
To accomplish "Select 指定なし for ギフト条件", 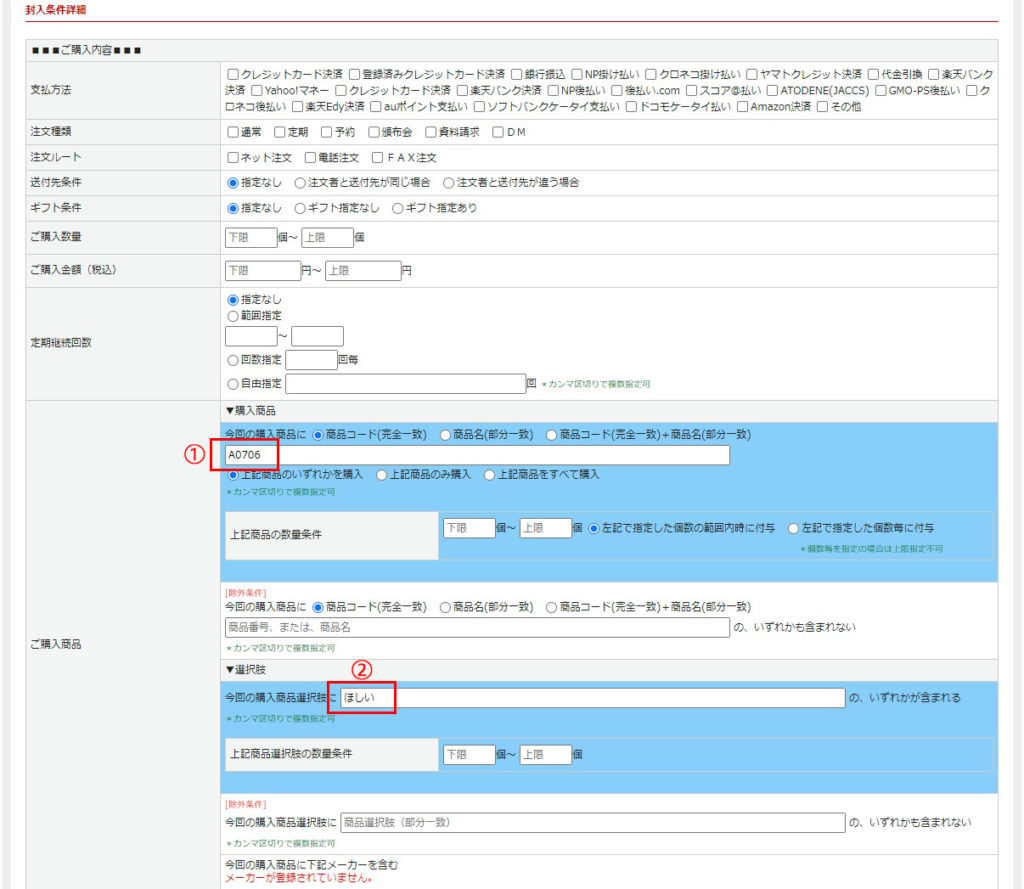I will (233, 208).
